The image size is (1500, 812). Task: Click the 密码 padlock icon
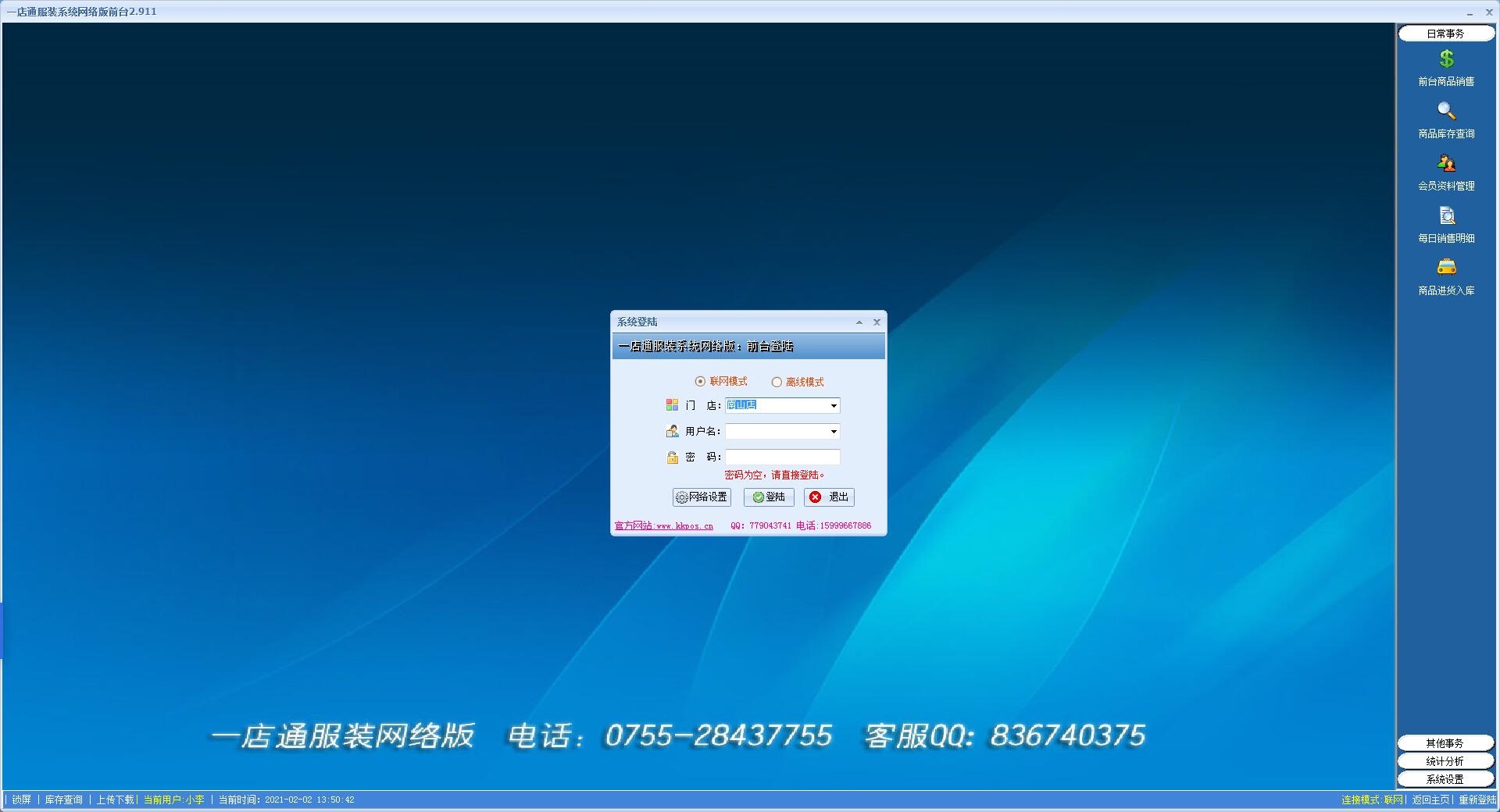(x=672, y=458)
